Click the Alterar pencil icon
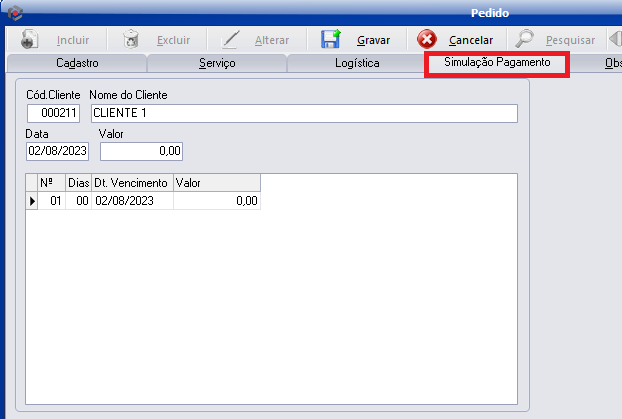 (x=230, y=40)
